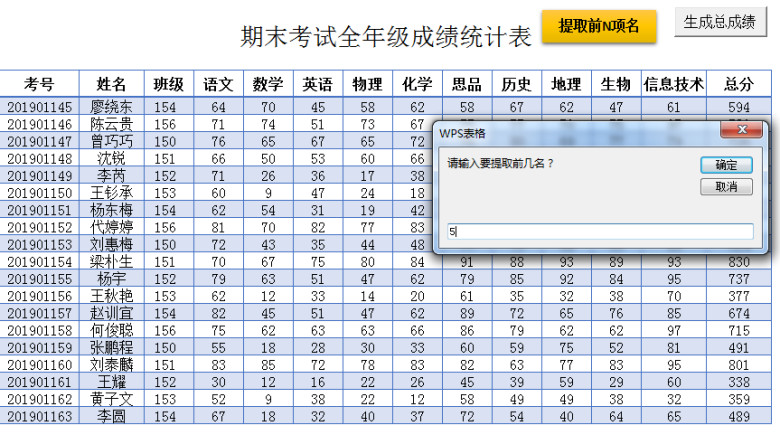
Task: Click total score 674 for 赵训宜
Action: pos(739,313)
